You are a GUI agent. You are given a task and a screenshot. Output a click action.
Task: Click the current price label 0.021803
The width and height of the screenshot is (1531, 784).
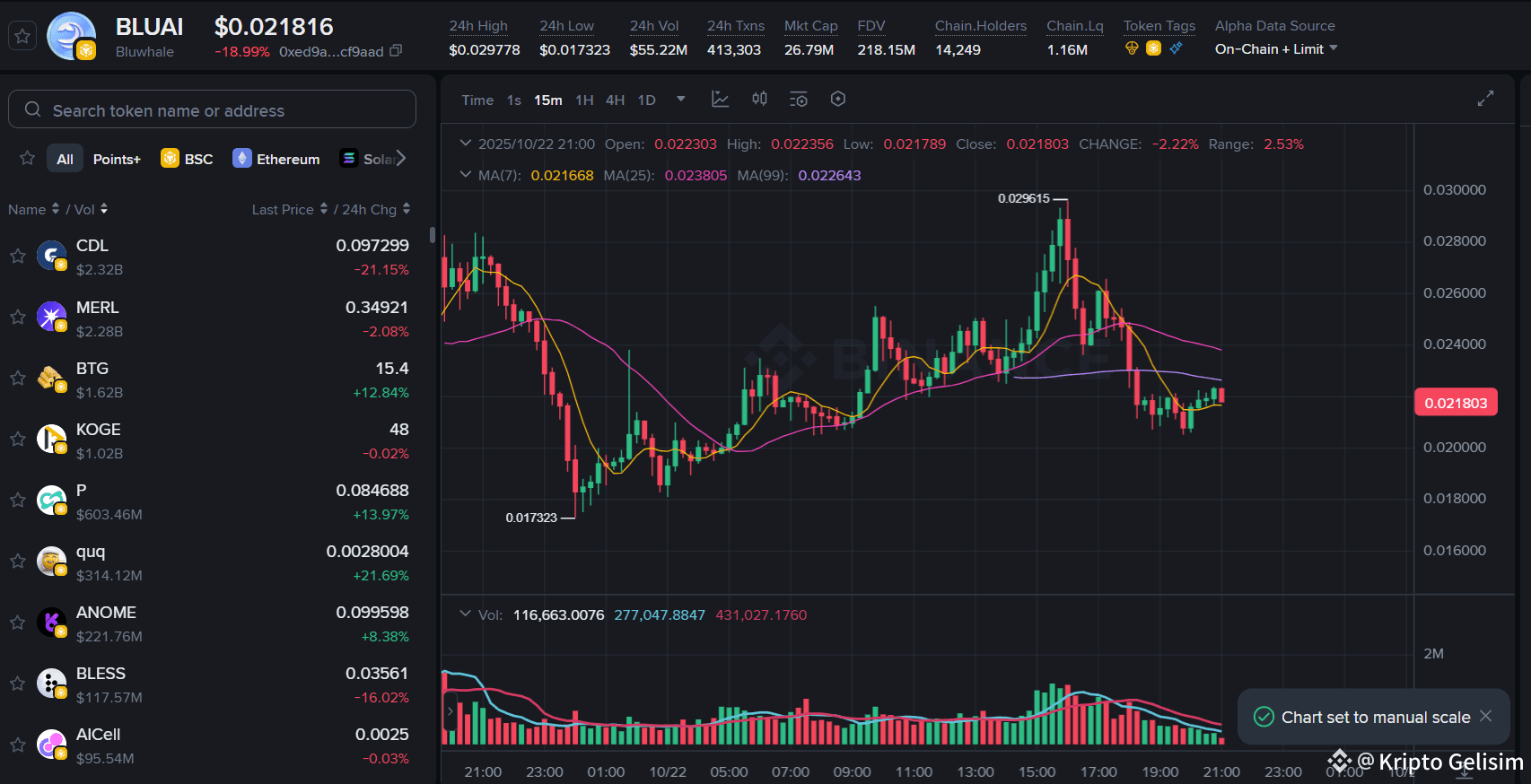click(1456, 403)
